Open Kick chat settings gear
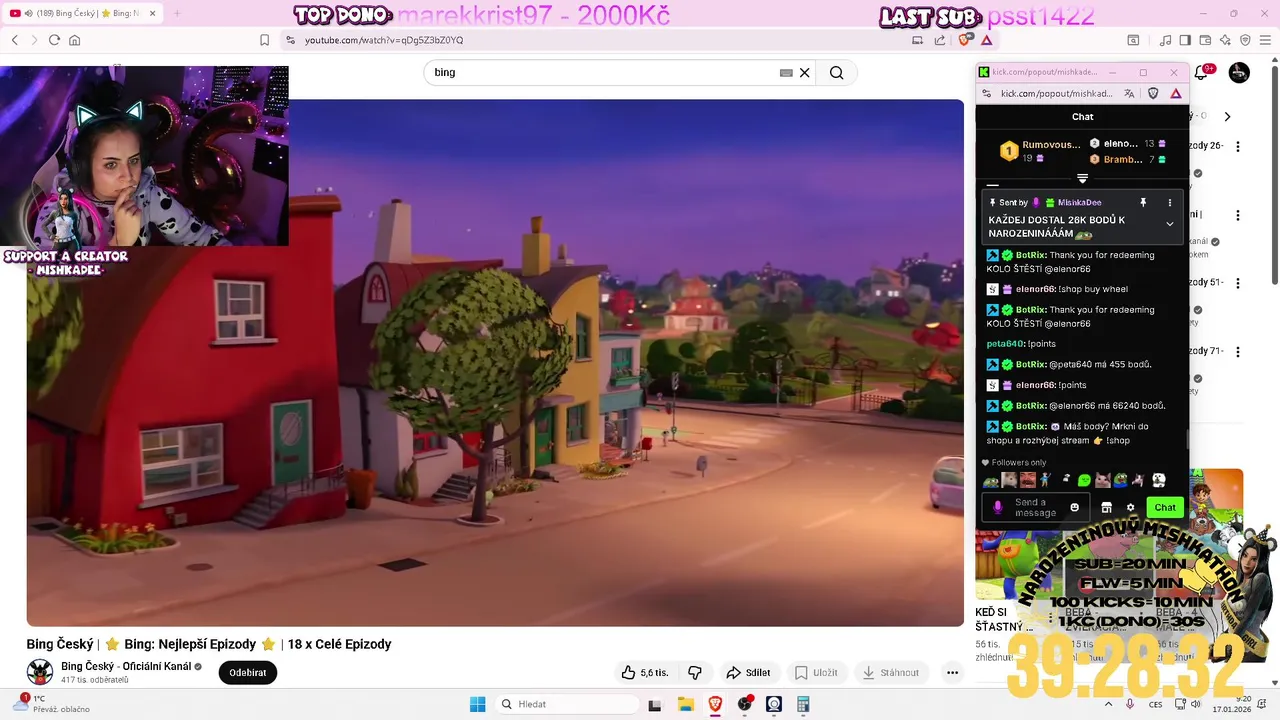1280x720 pixels. coord(1131,507)
